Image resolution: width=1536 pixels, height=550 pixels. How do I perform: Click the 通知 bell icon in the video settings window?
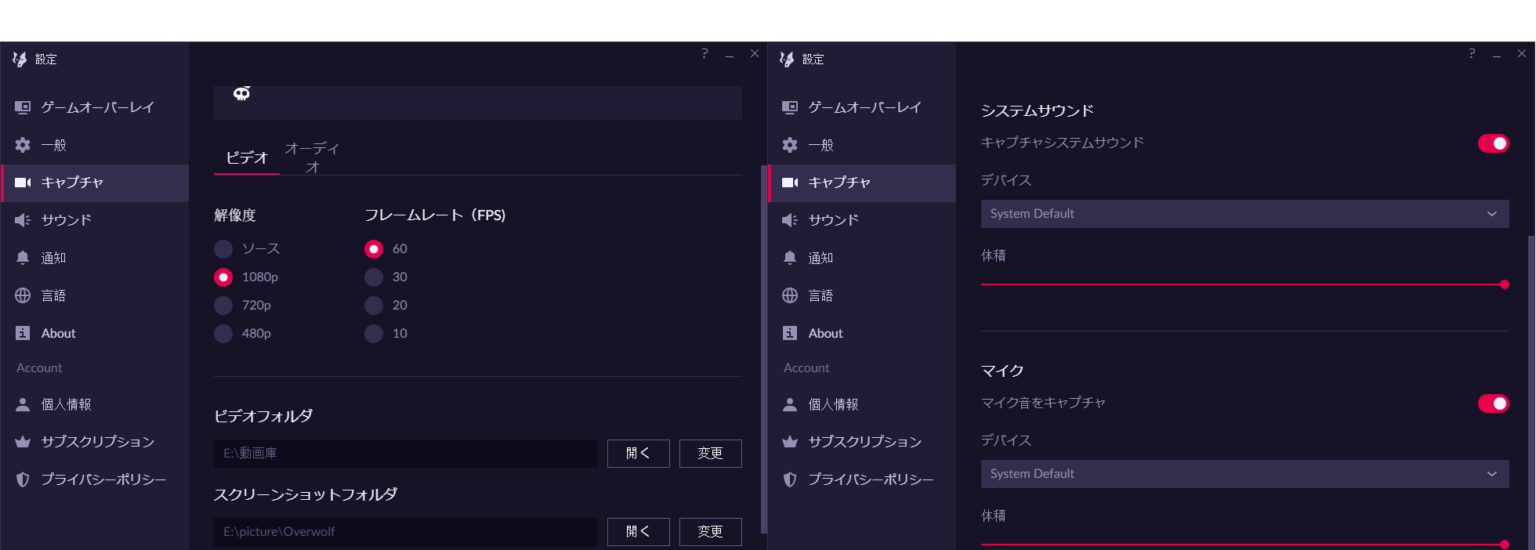coord(23,258)
